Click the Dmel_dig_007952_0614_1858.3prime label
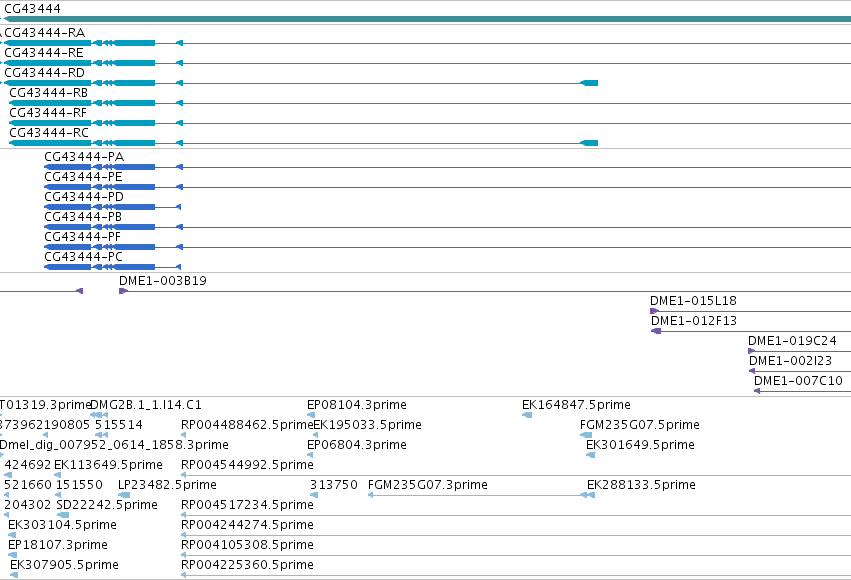Screen dimensions: 851x580 pos(114,445)
